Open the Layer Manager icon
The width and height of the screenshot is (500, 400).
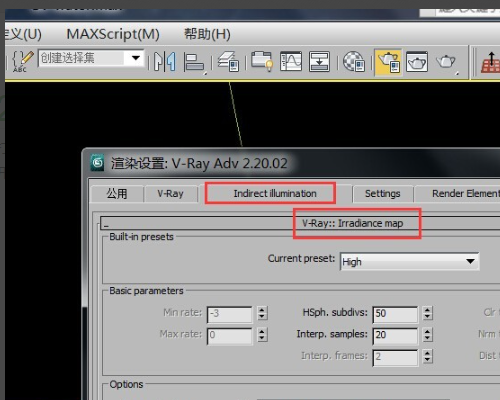click(x=228, y=61)
